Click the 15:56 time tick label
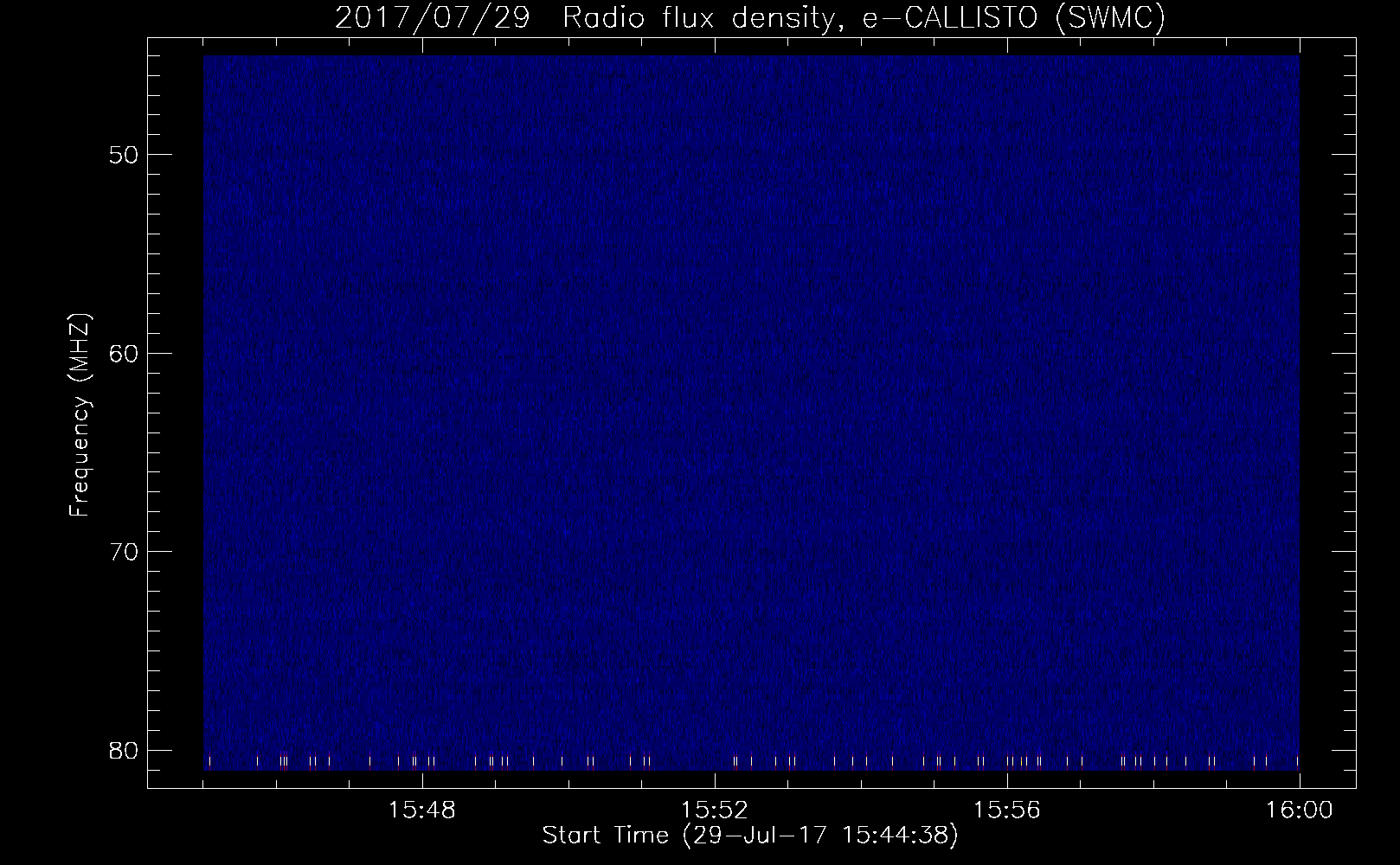This screenshot has width=1400, height=865. point(1007,811)
